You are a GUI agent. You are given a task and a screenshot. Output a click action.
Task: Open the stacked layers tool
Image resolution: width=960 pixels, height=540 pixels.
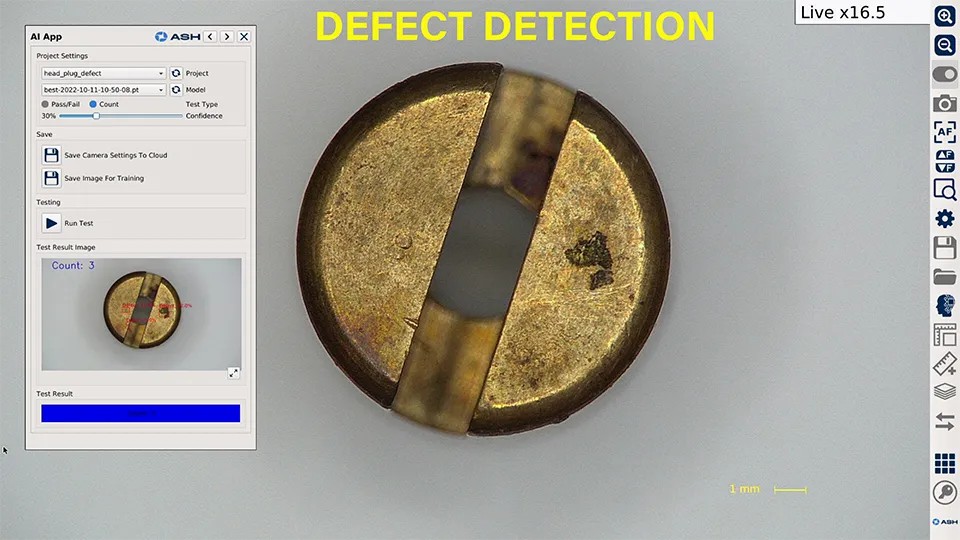[944, 392]
